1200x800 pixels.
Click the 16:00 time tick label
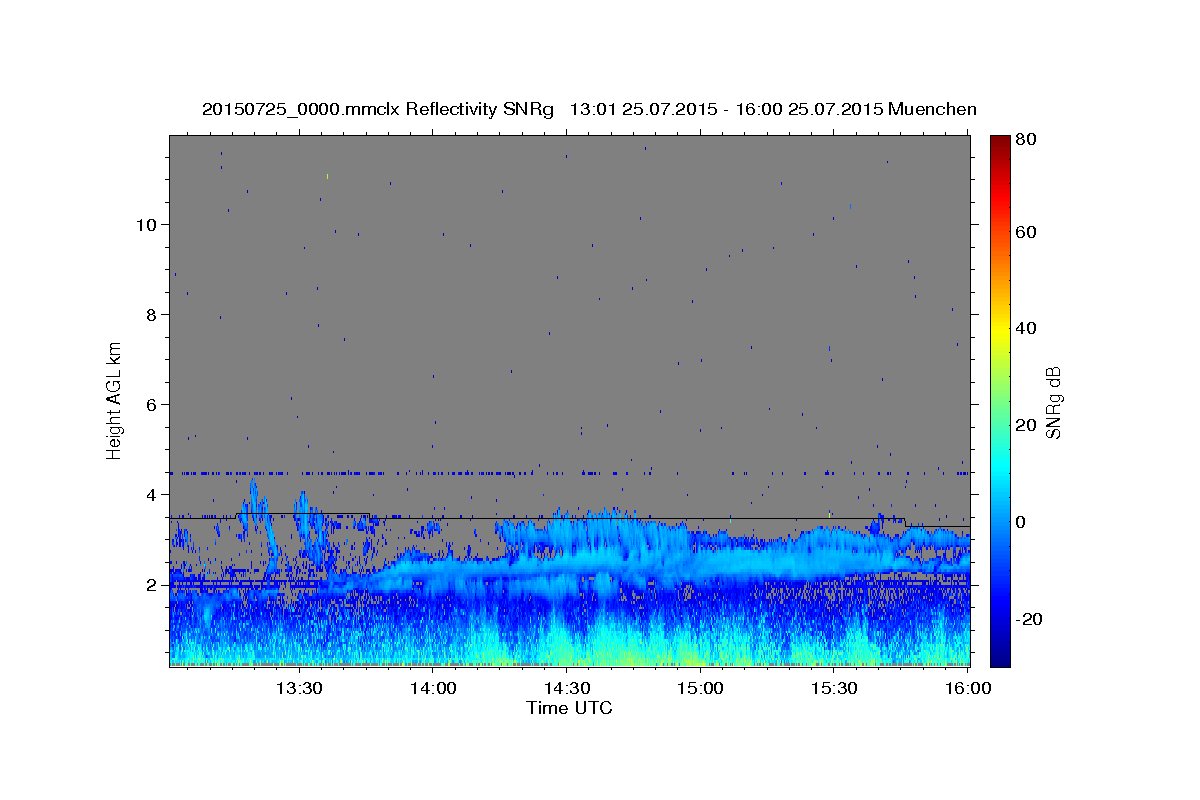(x=967, y=688)
